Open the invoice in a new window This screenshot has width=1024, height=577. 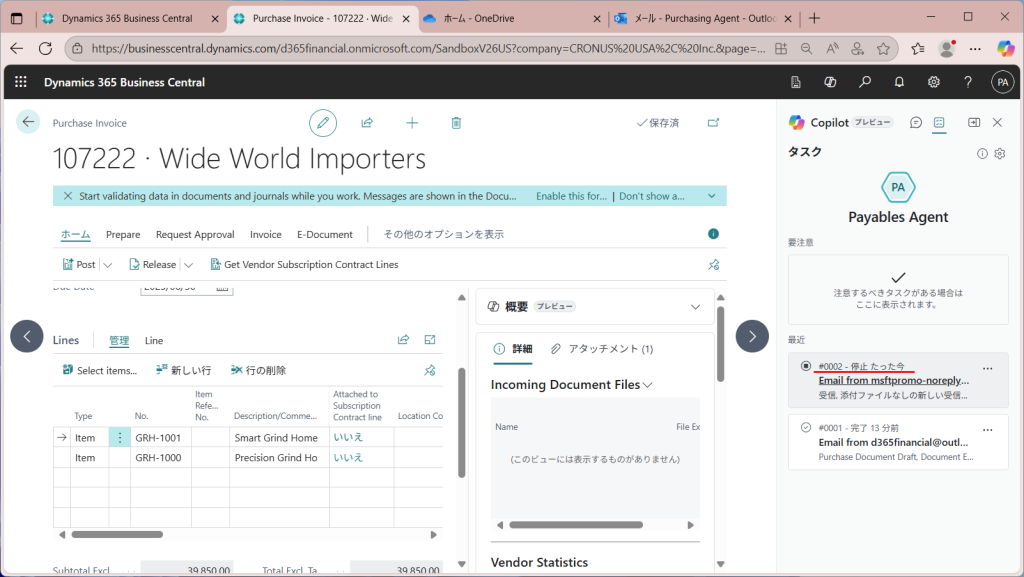pos(713,123)
